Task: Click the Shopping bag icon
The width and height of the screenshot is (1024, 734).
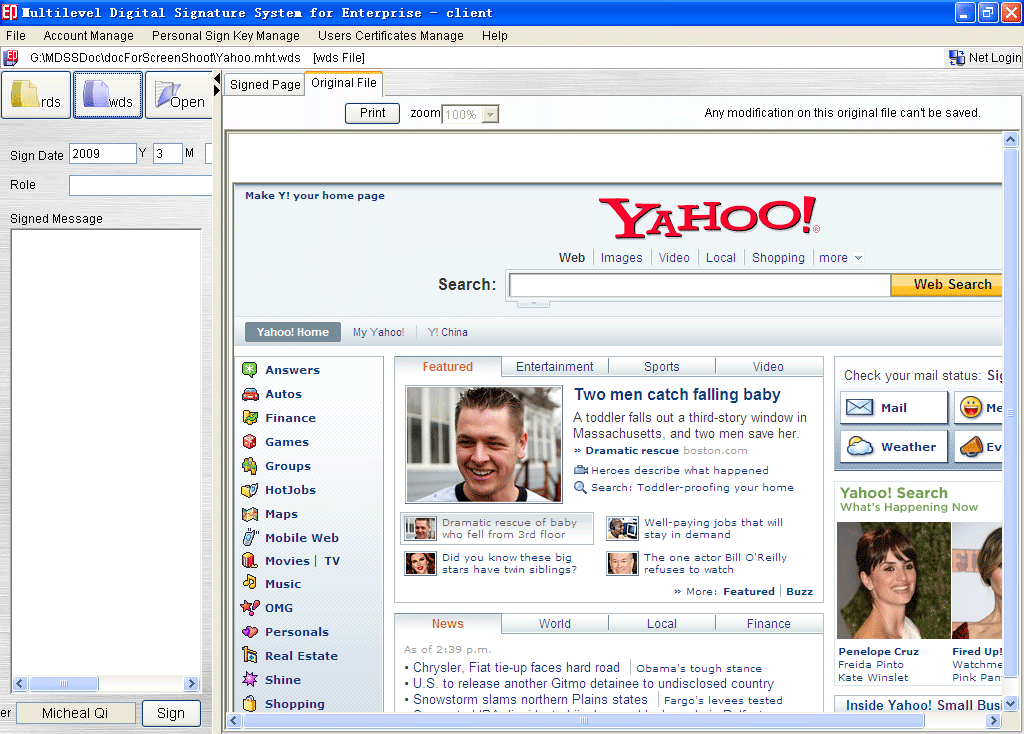Action: tap(249, 703)
